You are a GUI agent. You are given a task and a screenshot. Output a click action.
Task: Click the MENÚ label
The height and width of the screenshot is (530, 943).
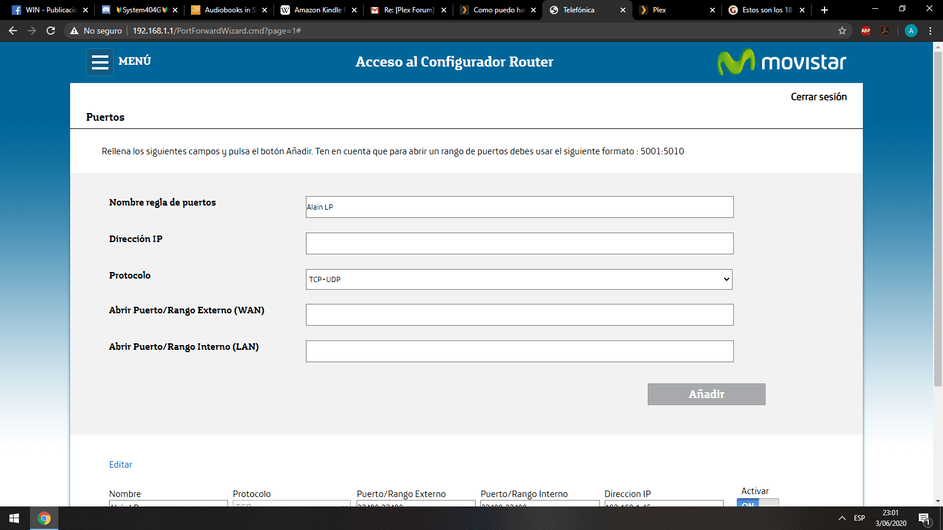(135, 61)
